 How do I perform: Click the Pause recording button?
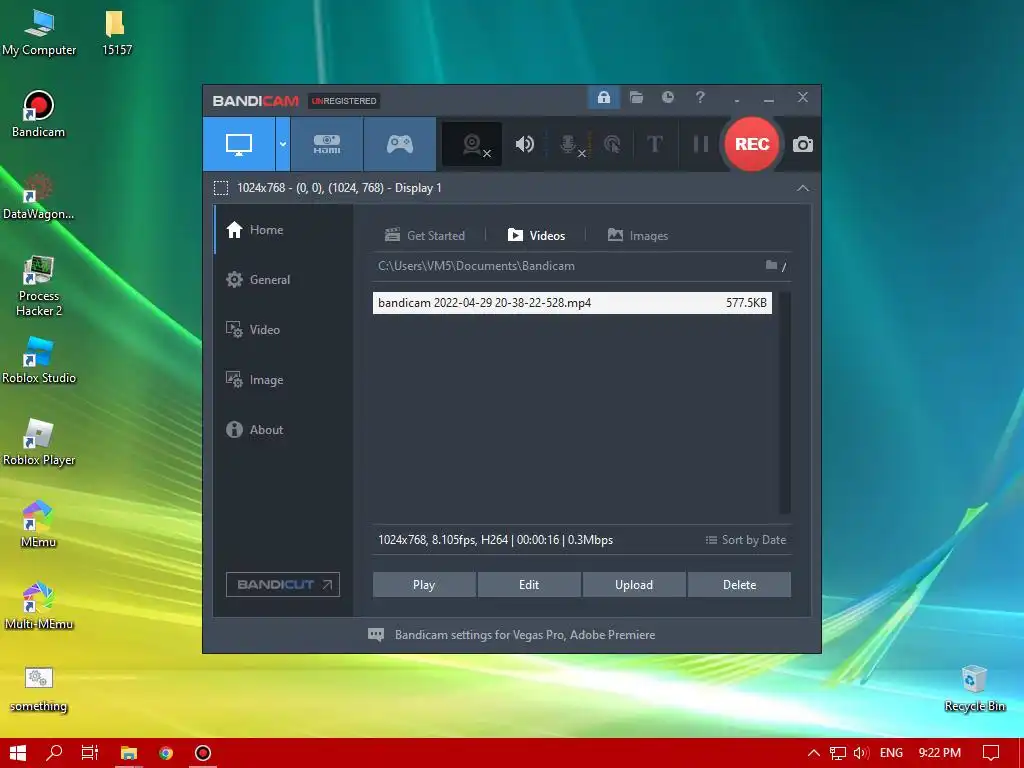coord(701,144)
